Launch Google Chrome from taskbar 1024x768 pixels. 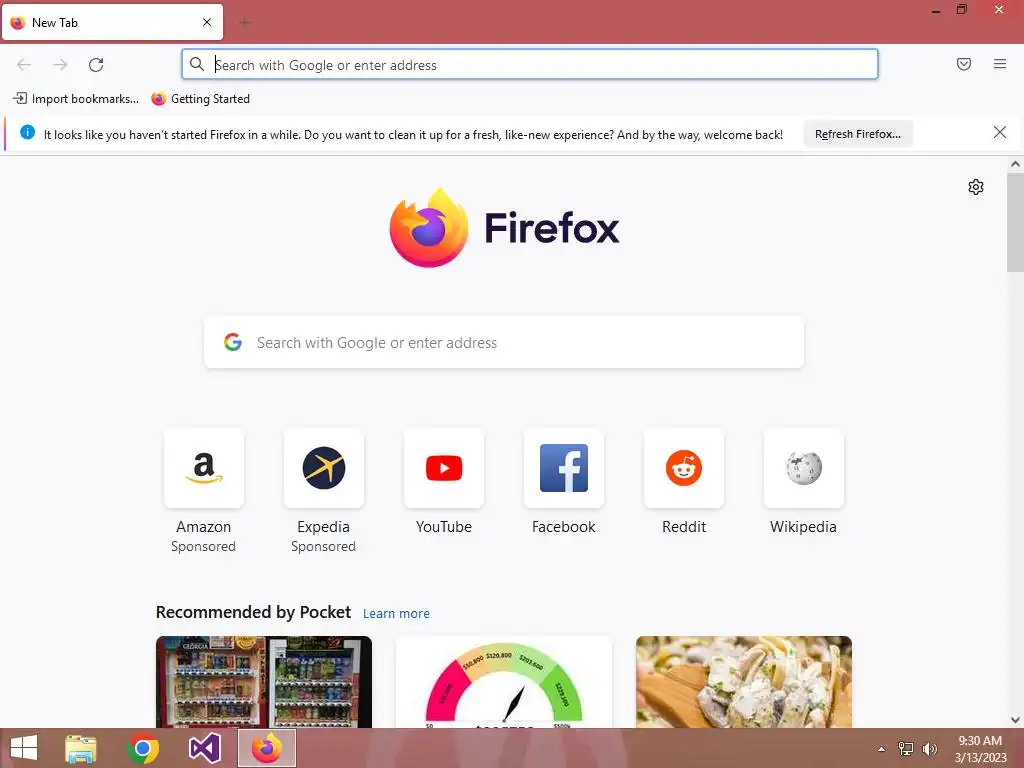coord(143,748)
